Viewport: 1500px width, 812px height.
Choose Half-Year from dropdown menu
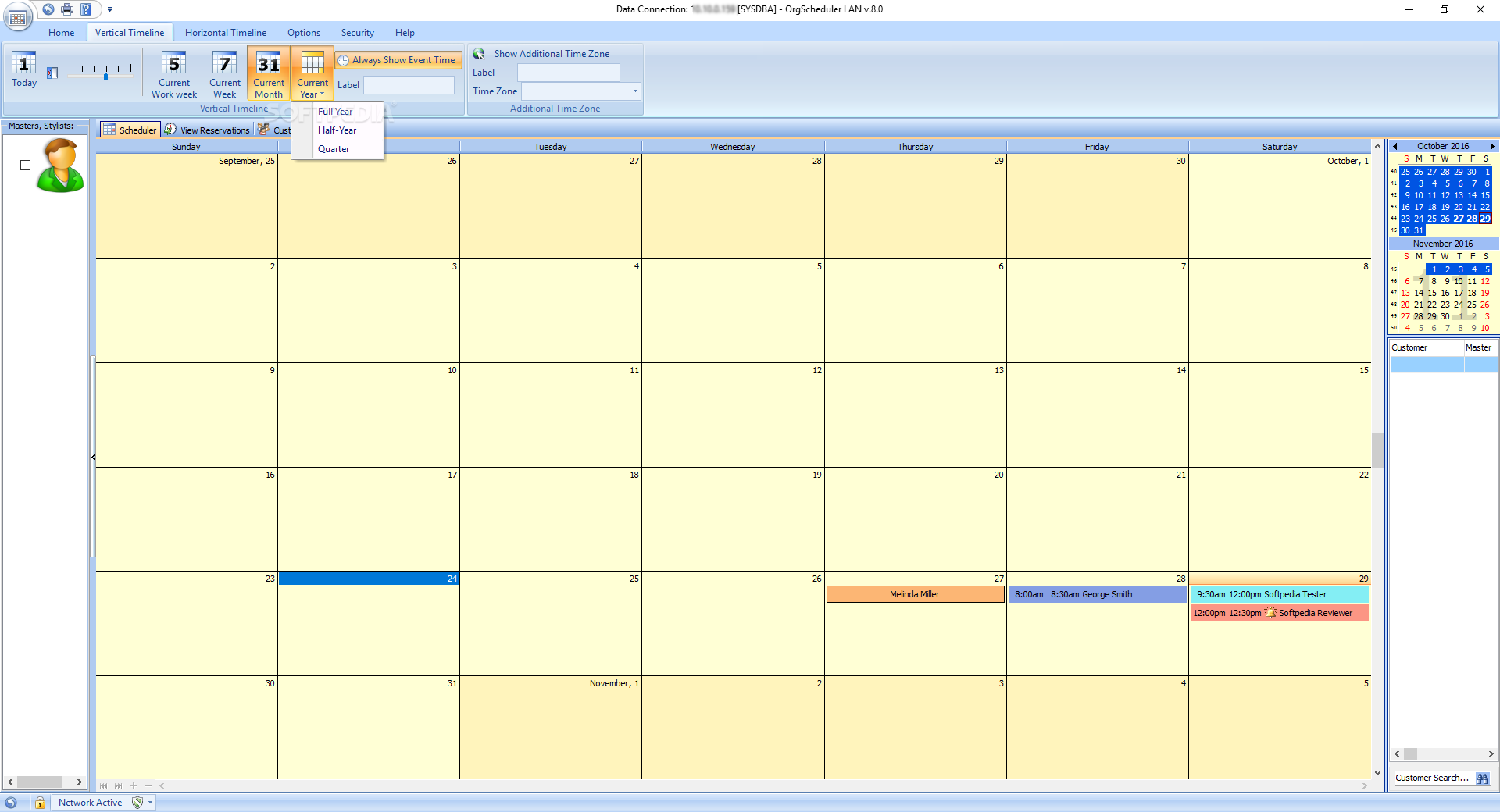(337, 130)
